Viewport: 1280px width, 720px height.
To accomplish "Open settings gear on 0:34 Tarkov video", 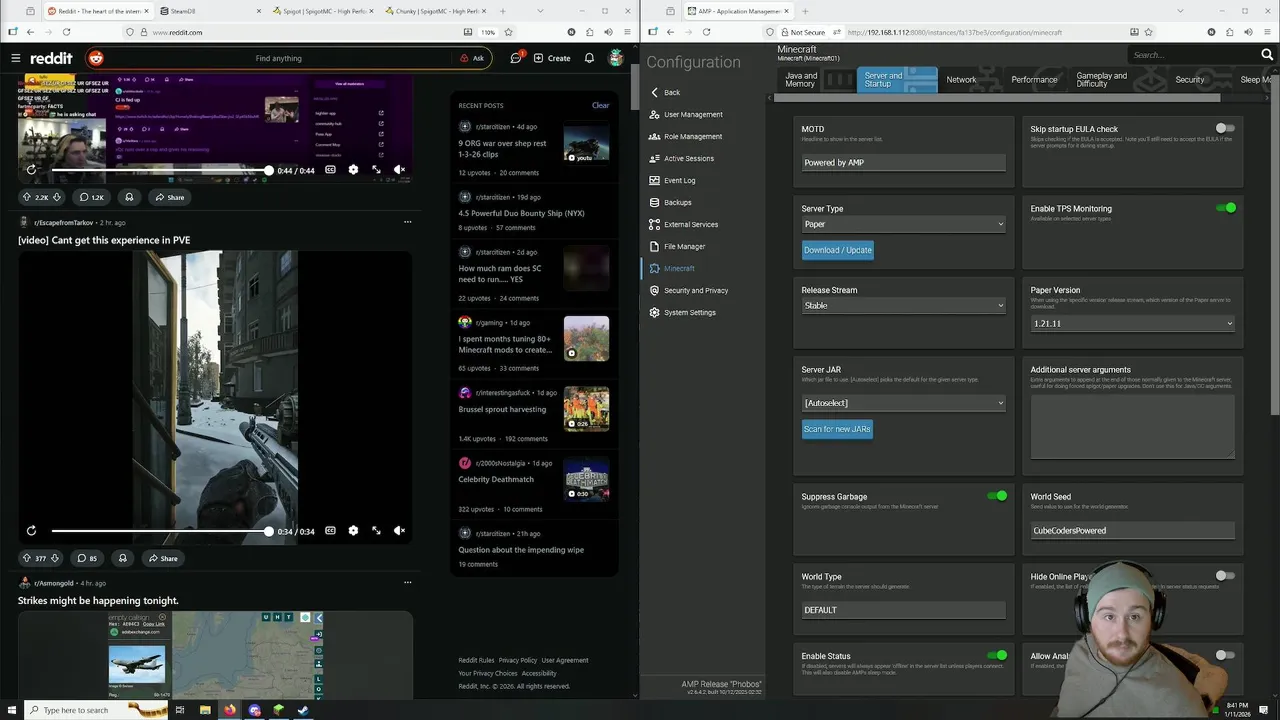I will click(353, 531).
